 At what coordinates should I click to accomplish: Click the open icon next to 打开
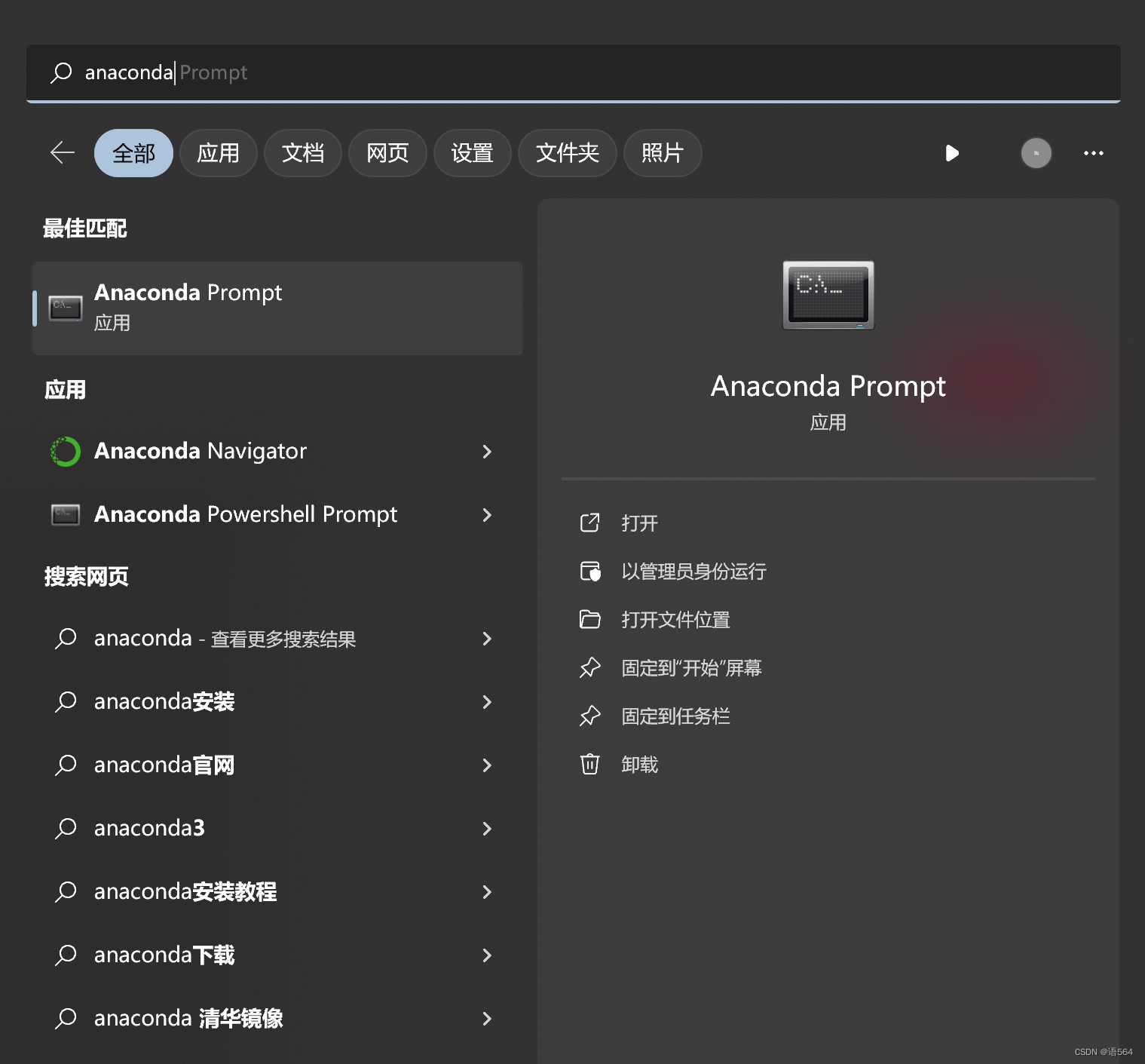pyautogui.click(x=589, y=523)
